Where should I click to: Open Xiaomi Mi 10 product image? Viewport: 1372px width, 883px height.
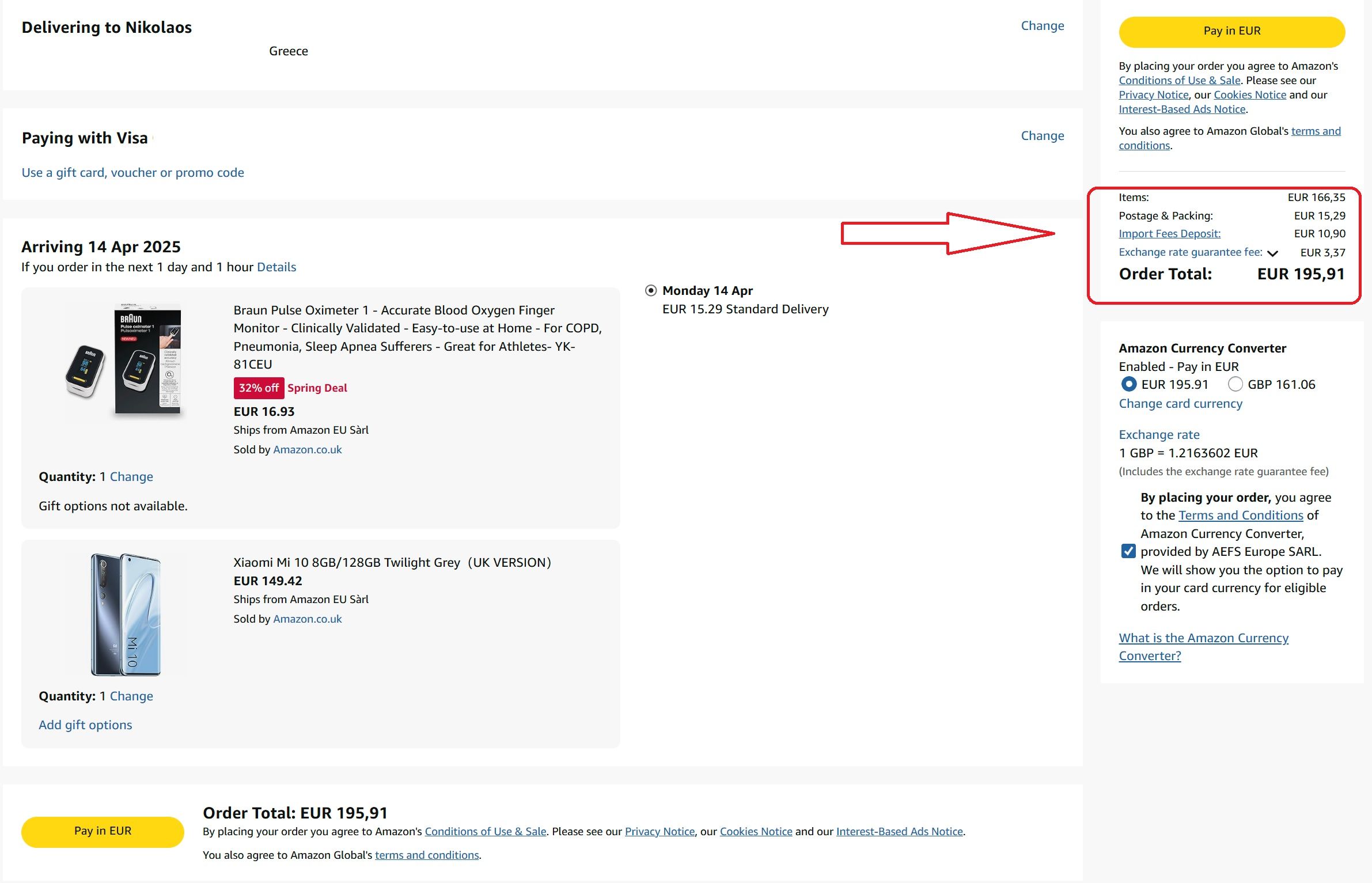125,614
